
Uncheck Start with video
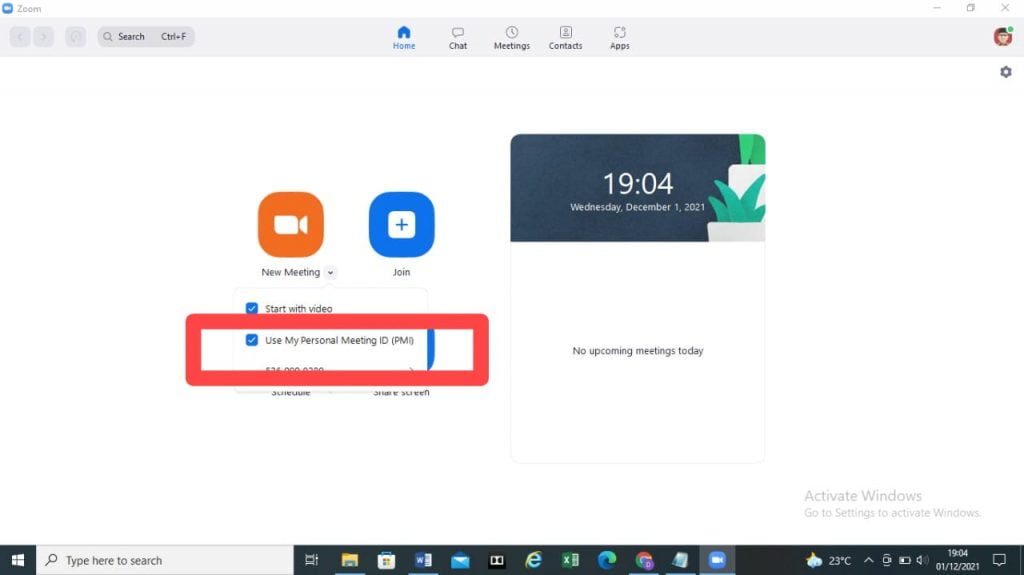252,309
